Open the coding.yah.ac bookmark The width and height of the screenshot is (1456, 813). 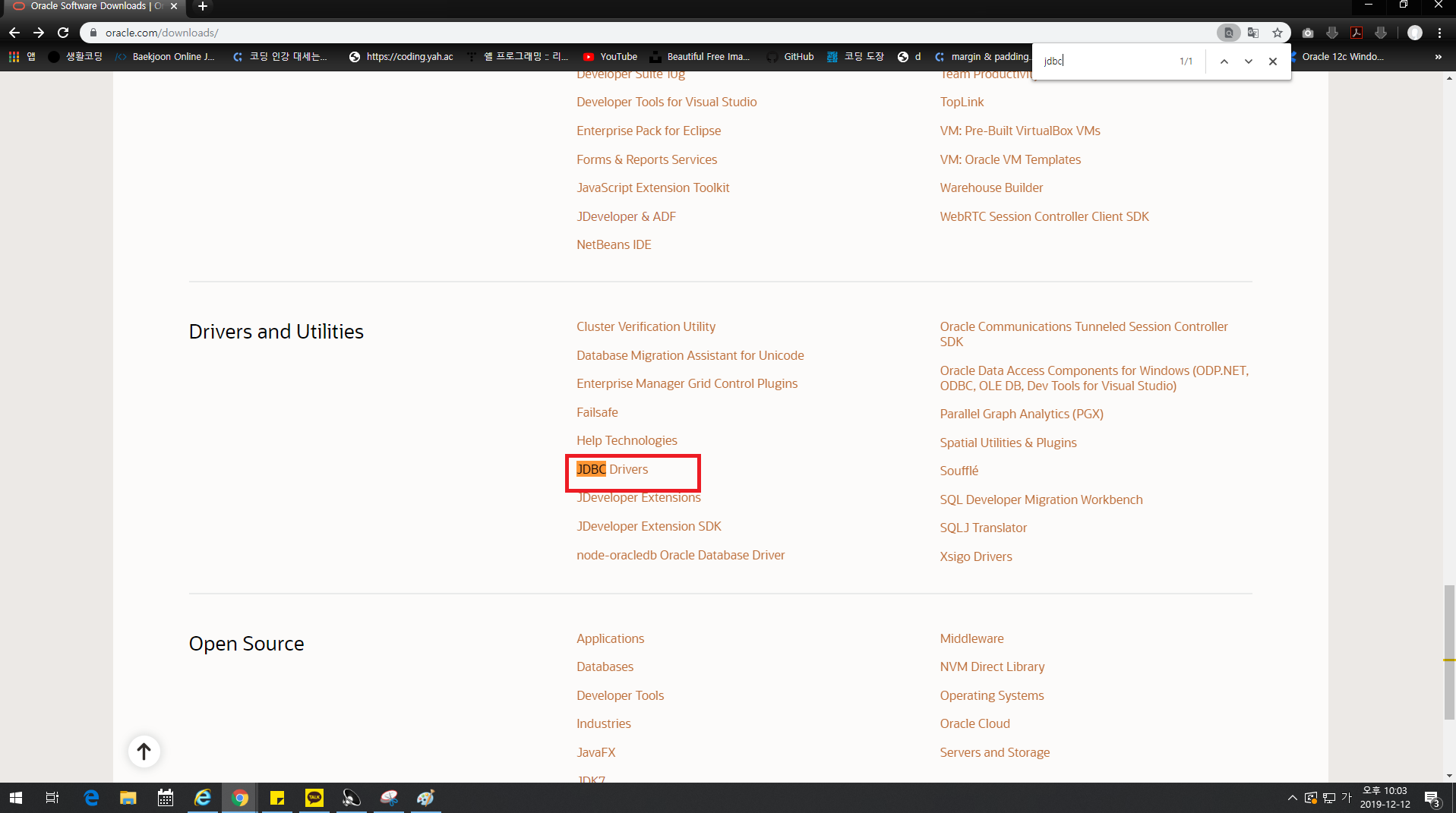click(401, 57)
